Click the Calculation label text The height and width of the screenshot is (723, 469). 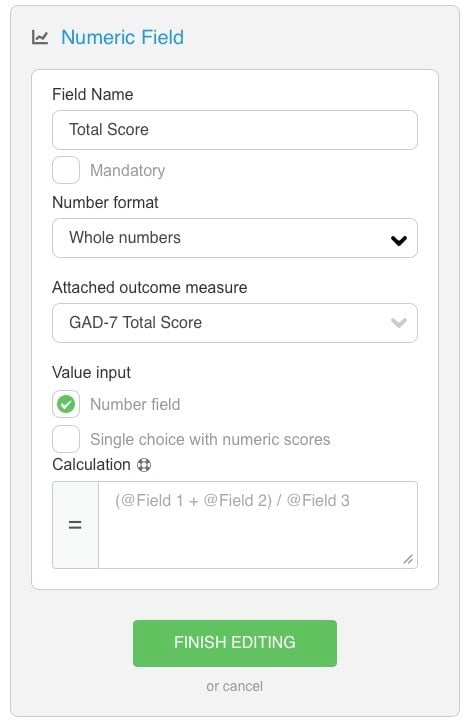(91, 464)
